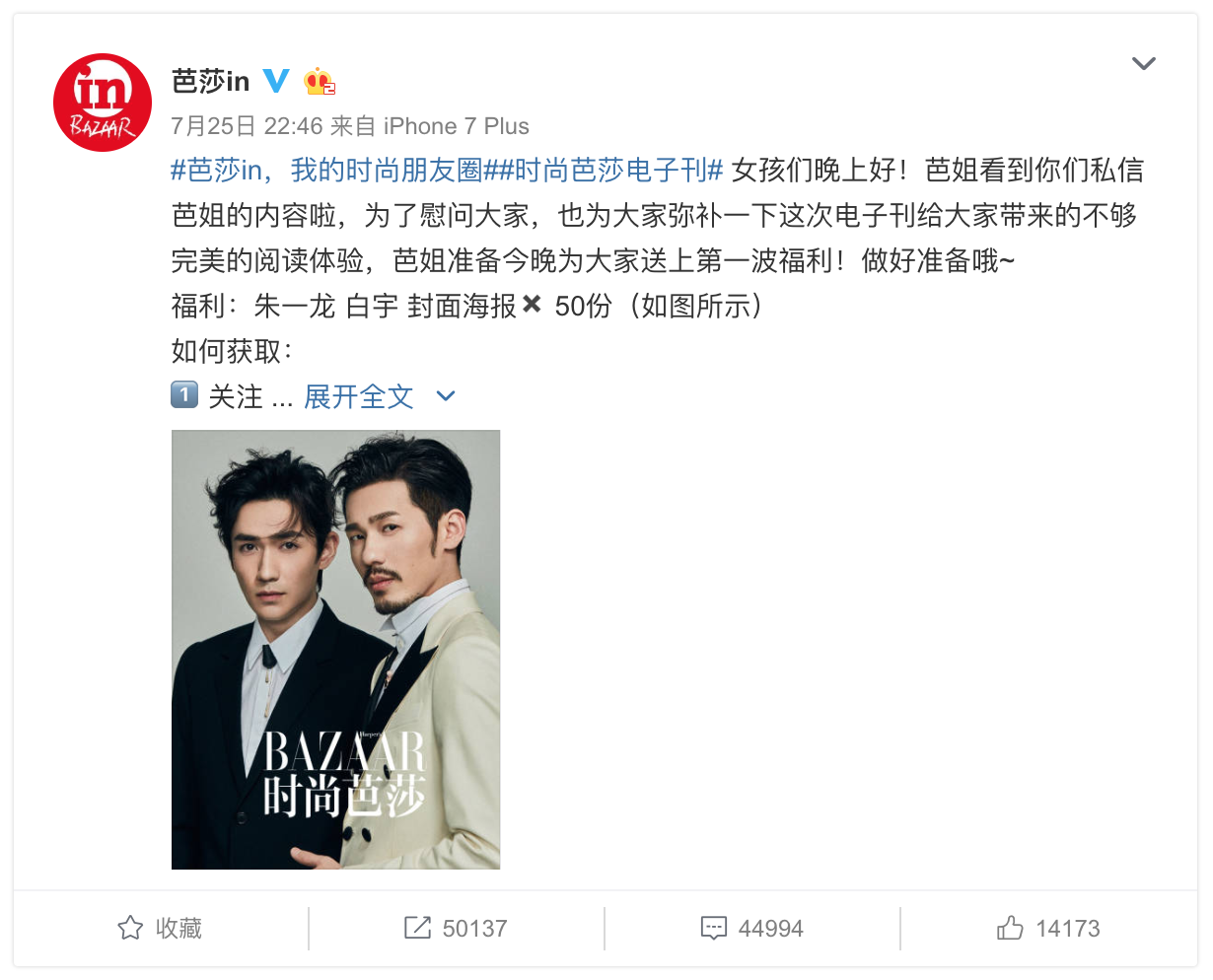
Task: Click the blue V verified badge
Action: tap(276, 81)
